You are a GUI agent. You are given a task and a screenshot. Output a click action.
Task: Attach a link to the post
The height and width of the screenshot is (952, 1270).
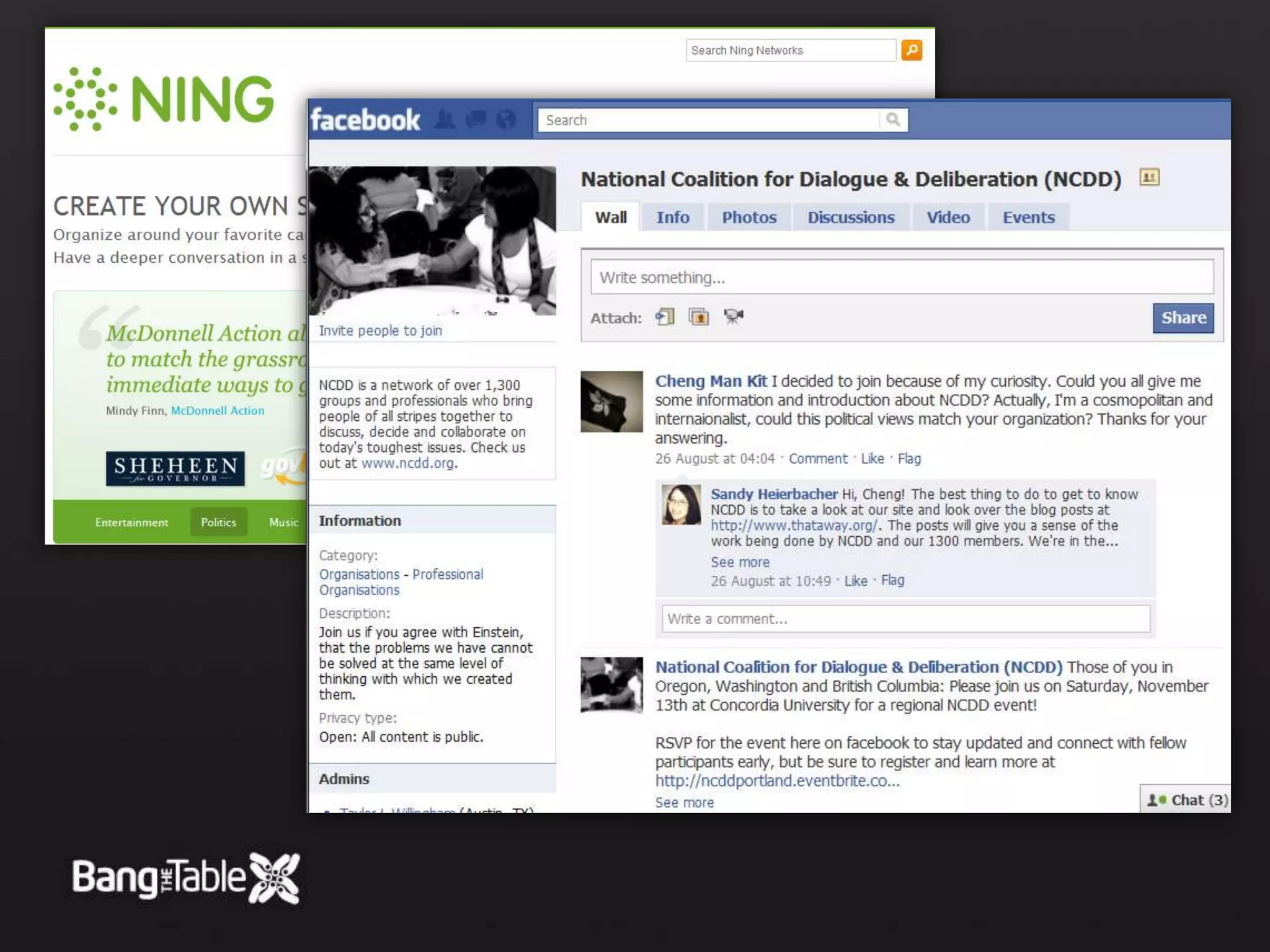pos(665,317)
